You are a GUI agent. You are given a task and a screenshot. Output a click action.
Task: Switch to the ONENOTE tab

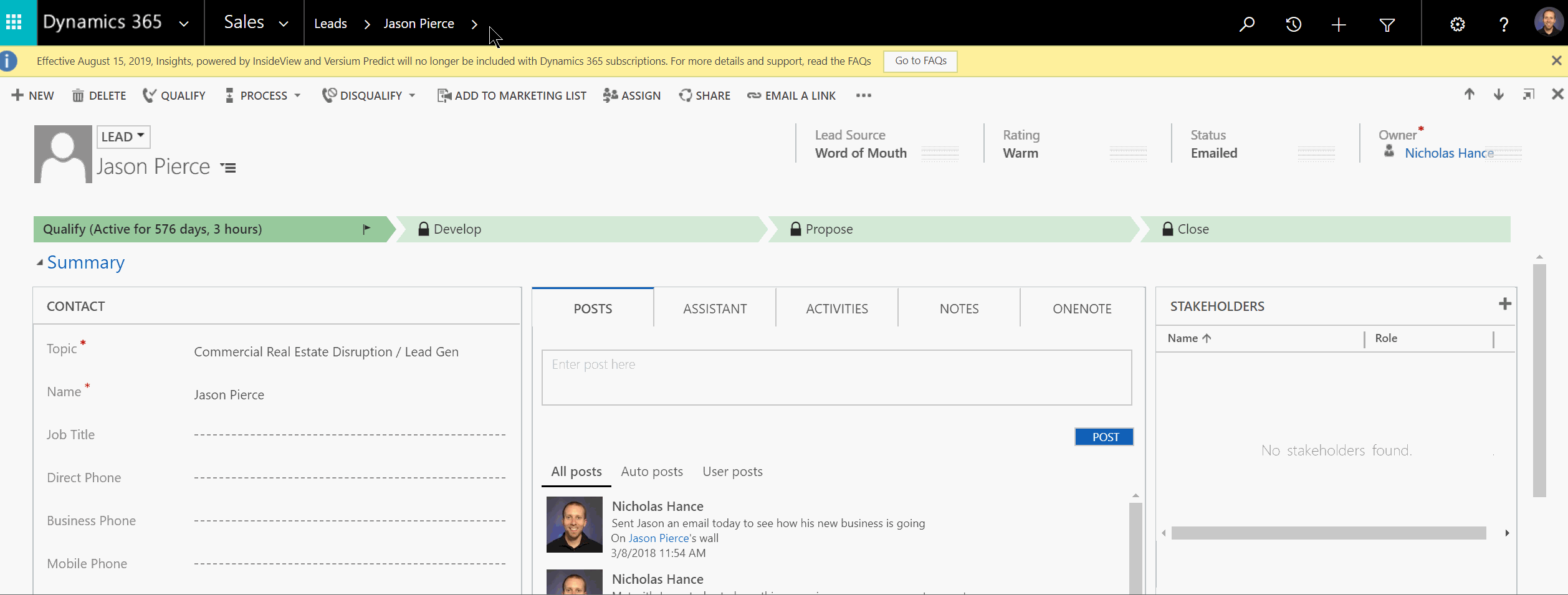tap(1082, 308)
